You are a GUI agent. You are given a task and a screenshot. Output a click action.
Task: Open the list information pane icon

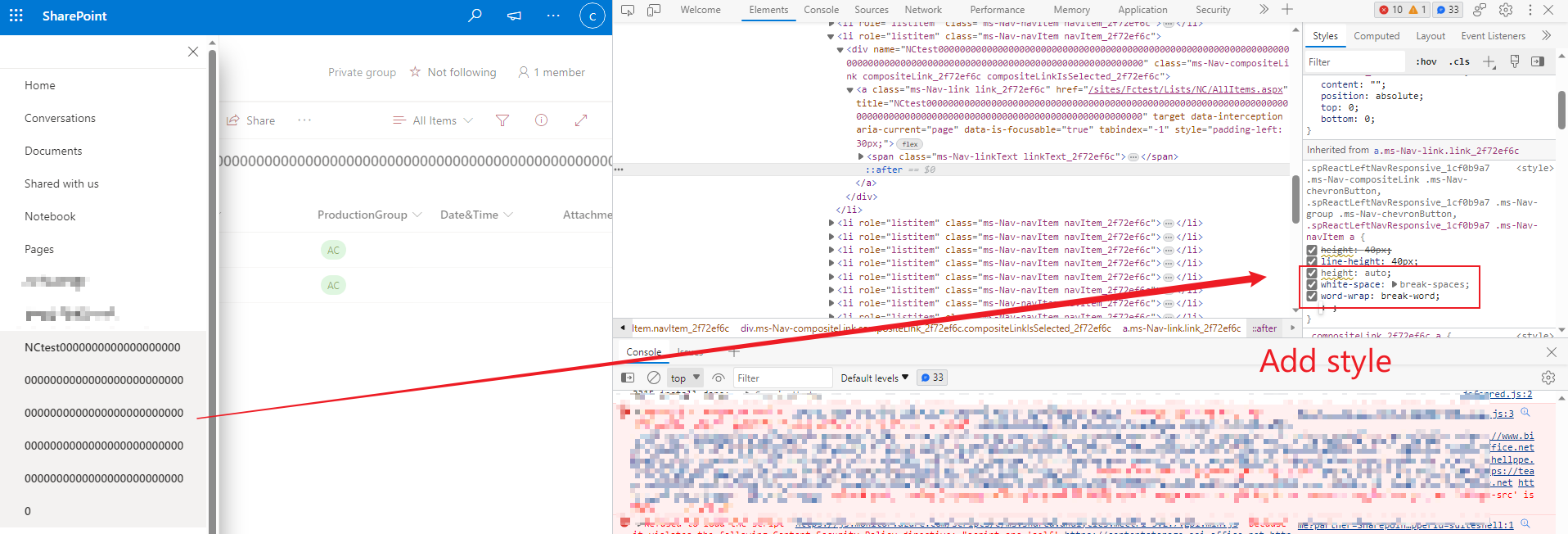coord(541,120)
